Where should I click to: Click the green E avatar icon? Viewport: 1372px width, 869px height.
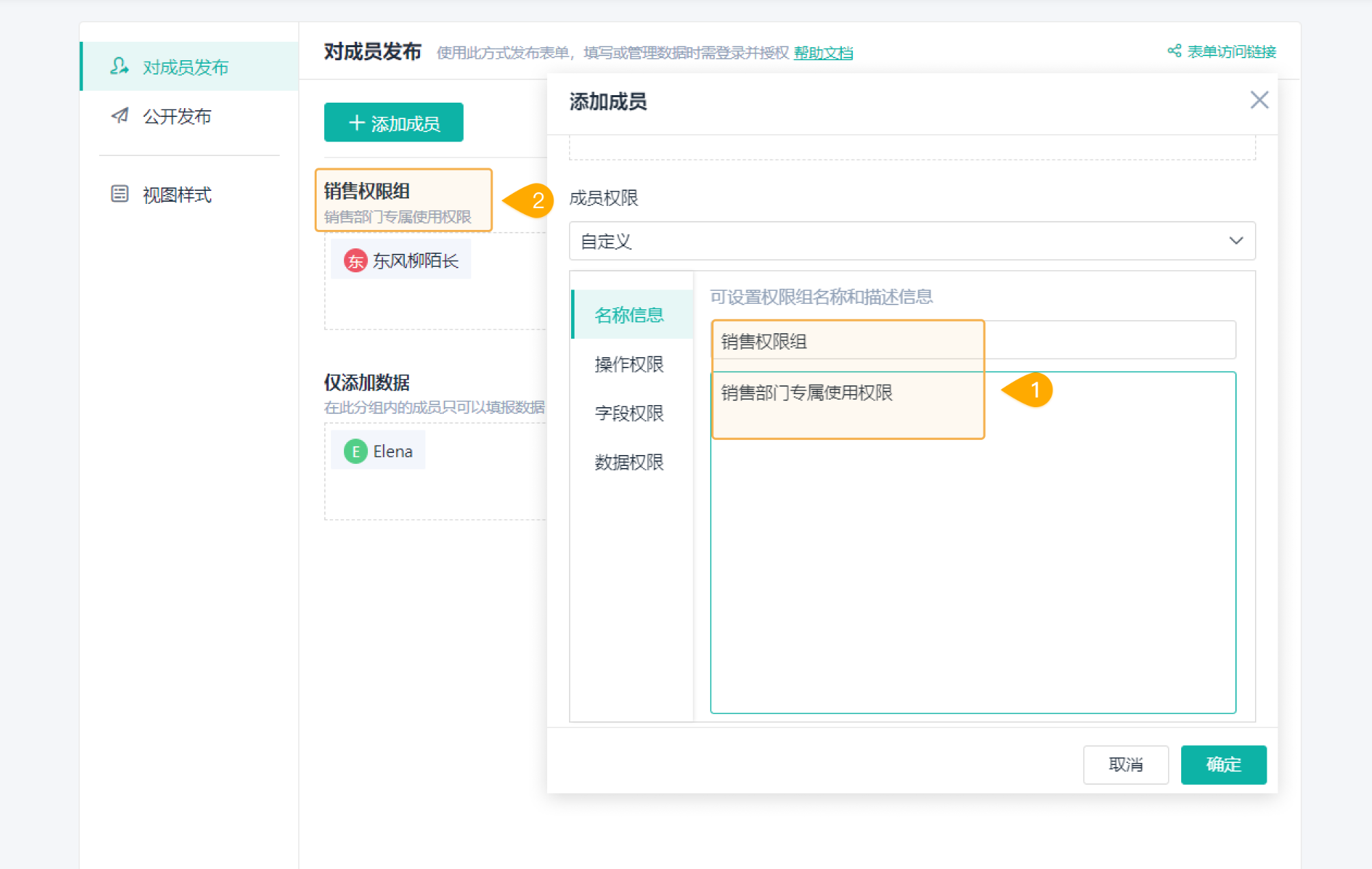[355, 452]
